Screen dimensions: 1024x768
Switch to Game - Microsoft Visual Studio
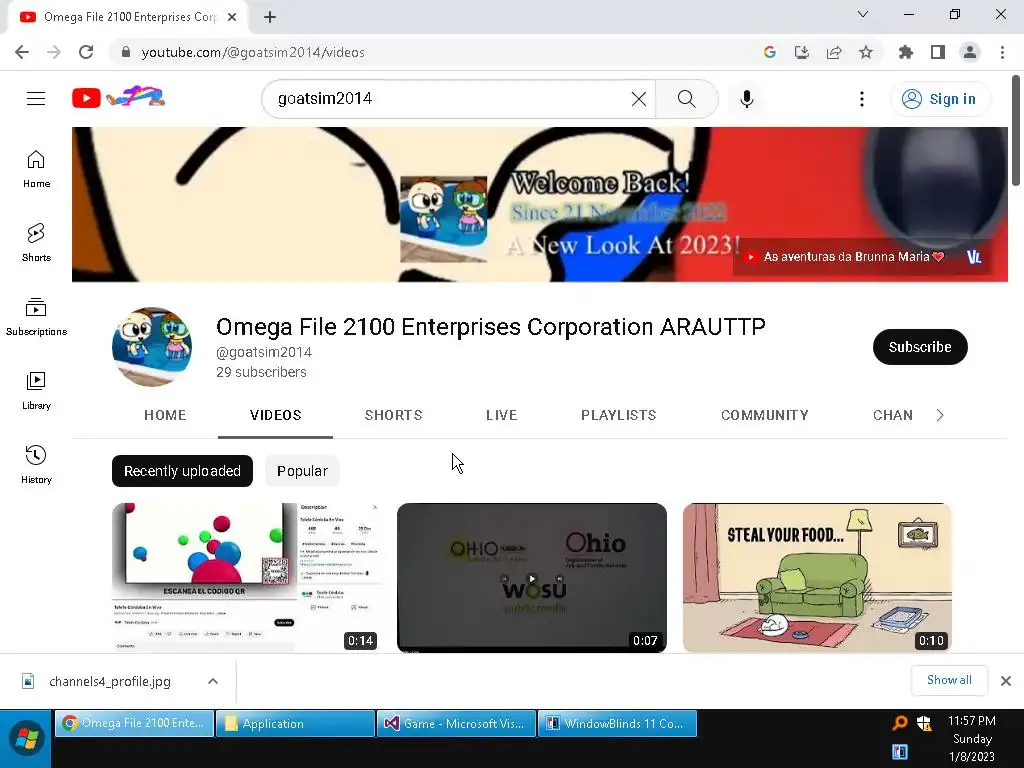(x=456, y=724)
